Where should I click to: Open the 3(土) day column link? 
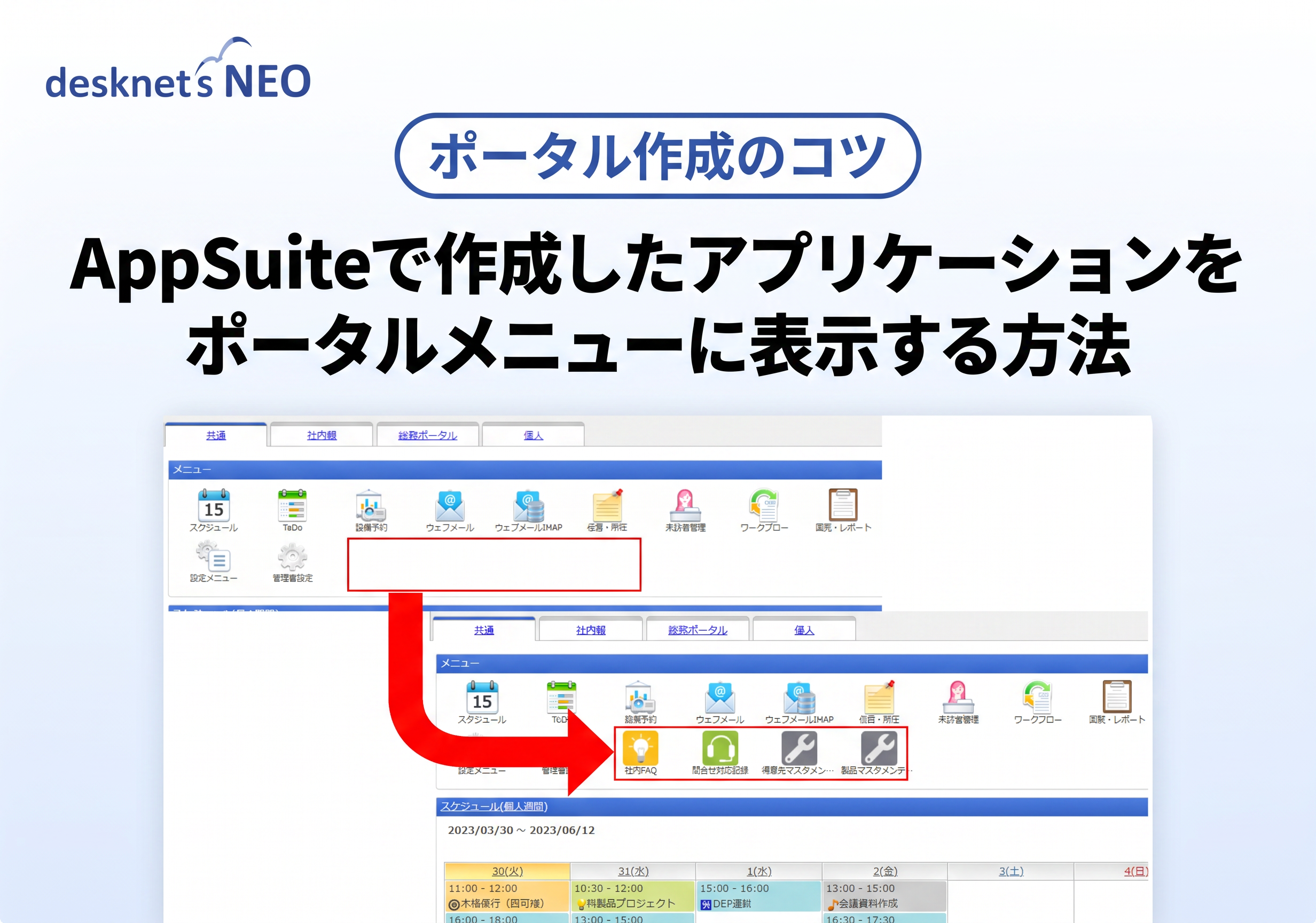click(1011, 871)
